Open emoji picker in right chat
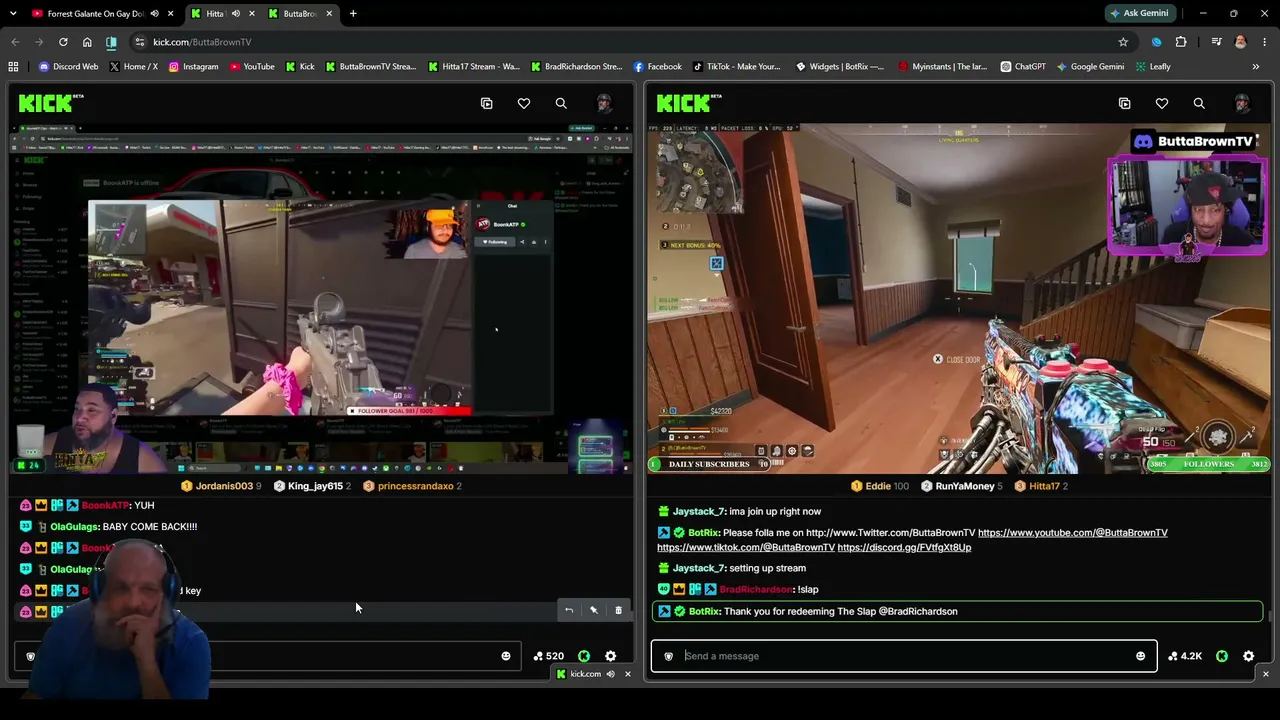 (1140, 656)
